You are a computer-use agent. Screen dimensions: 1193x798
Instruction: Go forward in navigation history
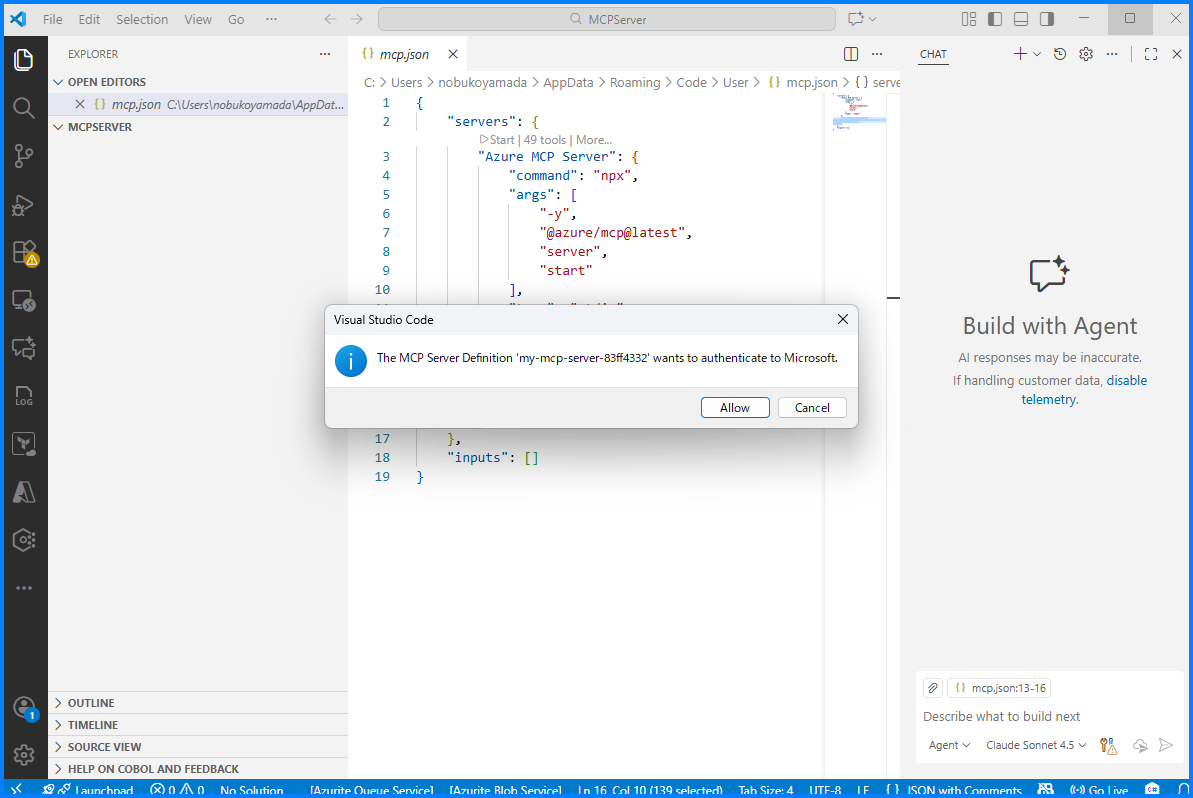point(357,19)
